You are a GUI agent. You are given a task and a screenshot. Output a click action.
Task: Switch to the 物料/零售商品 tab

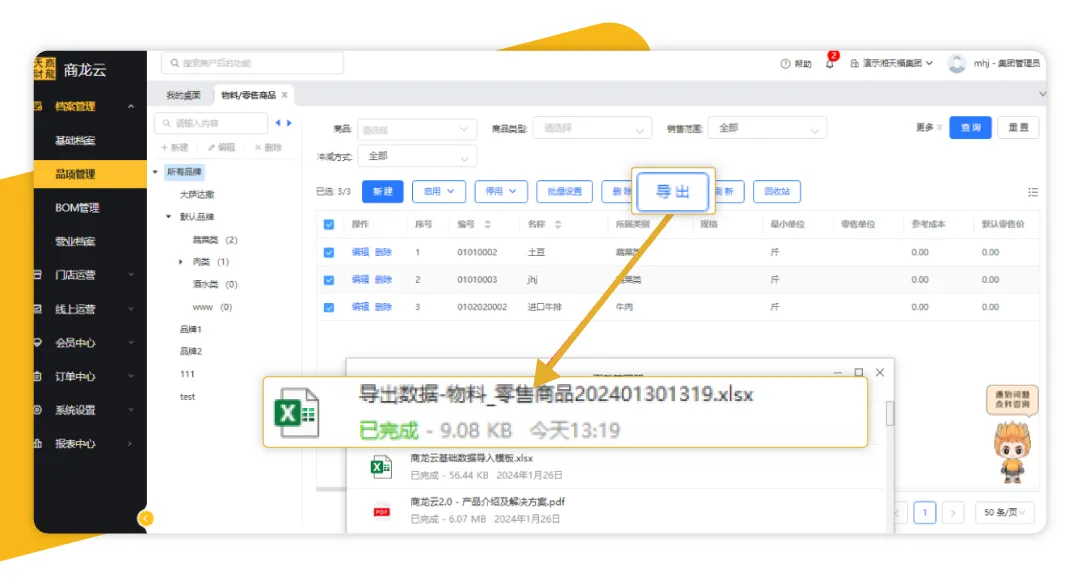click(x=248, y=95)
